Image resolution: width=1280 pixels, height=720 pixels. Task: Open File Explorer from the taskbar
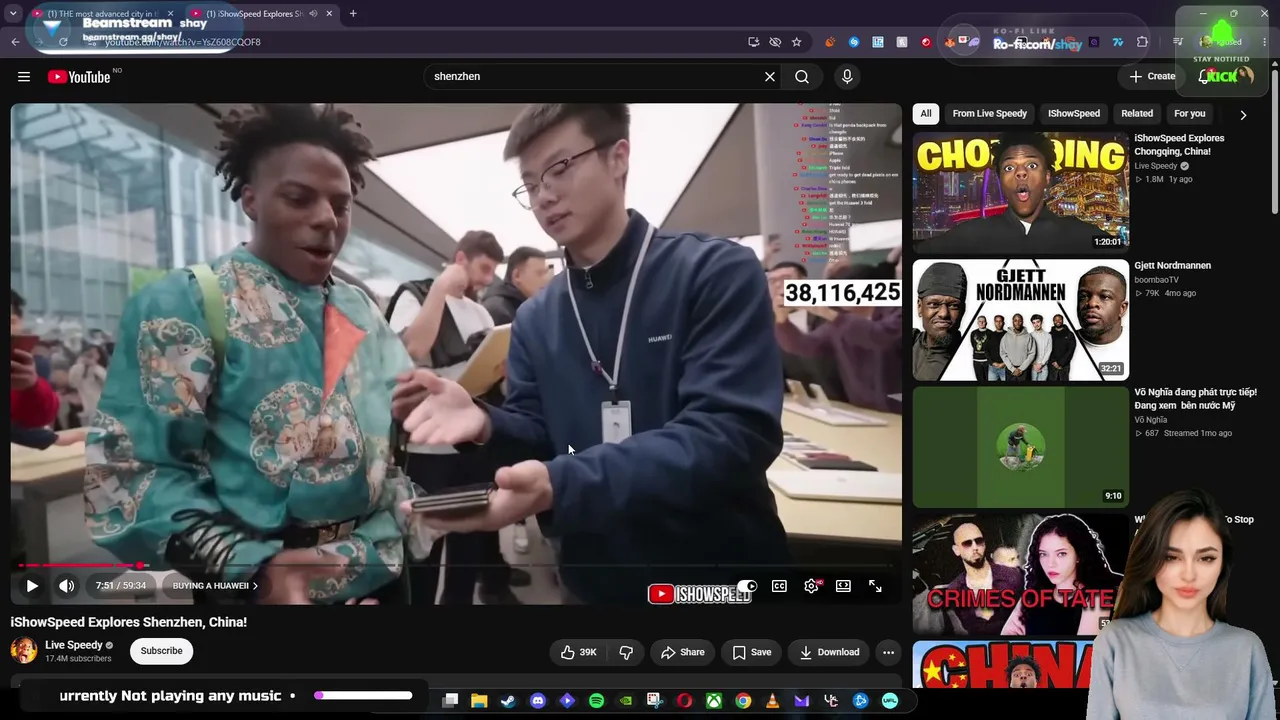tap(479, 701)
